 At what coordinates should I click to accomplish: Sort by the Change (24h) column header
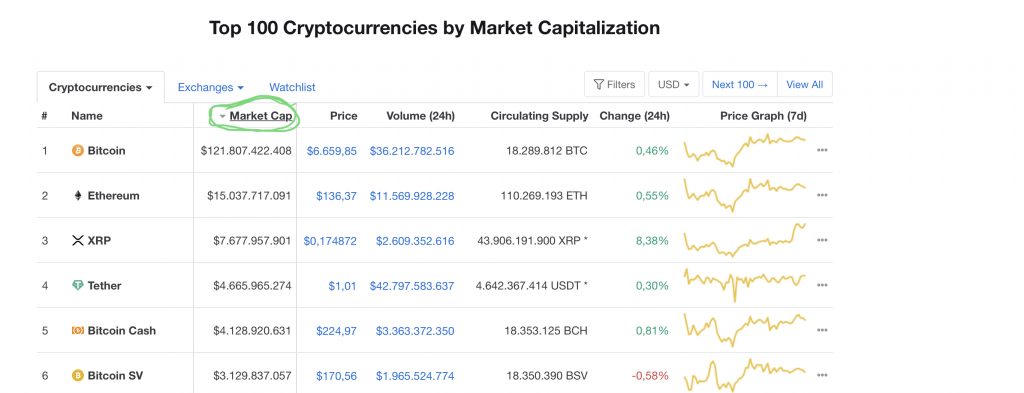[634, 116]
